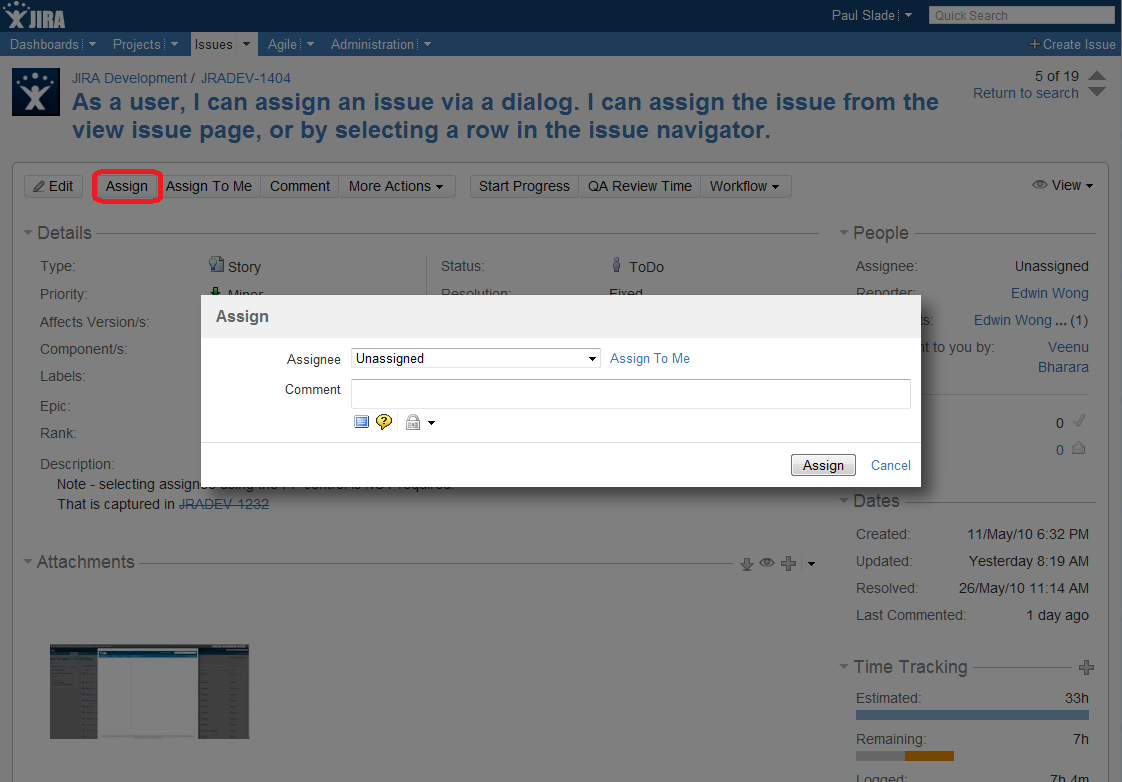
Task: Open the Assignee select box
Action: (475, 358)
